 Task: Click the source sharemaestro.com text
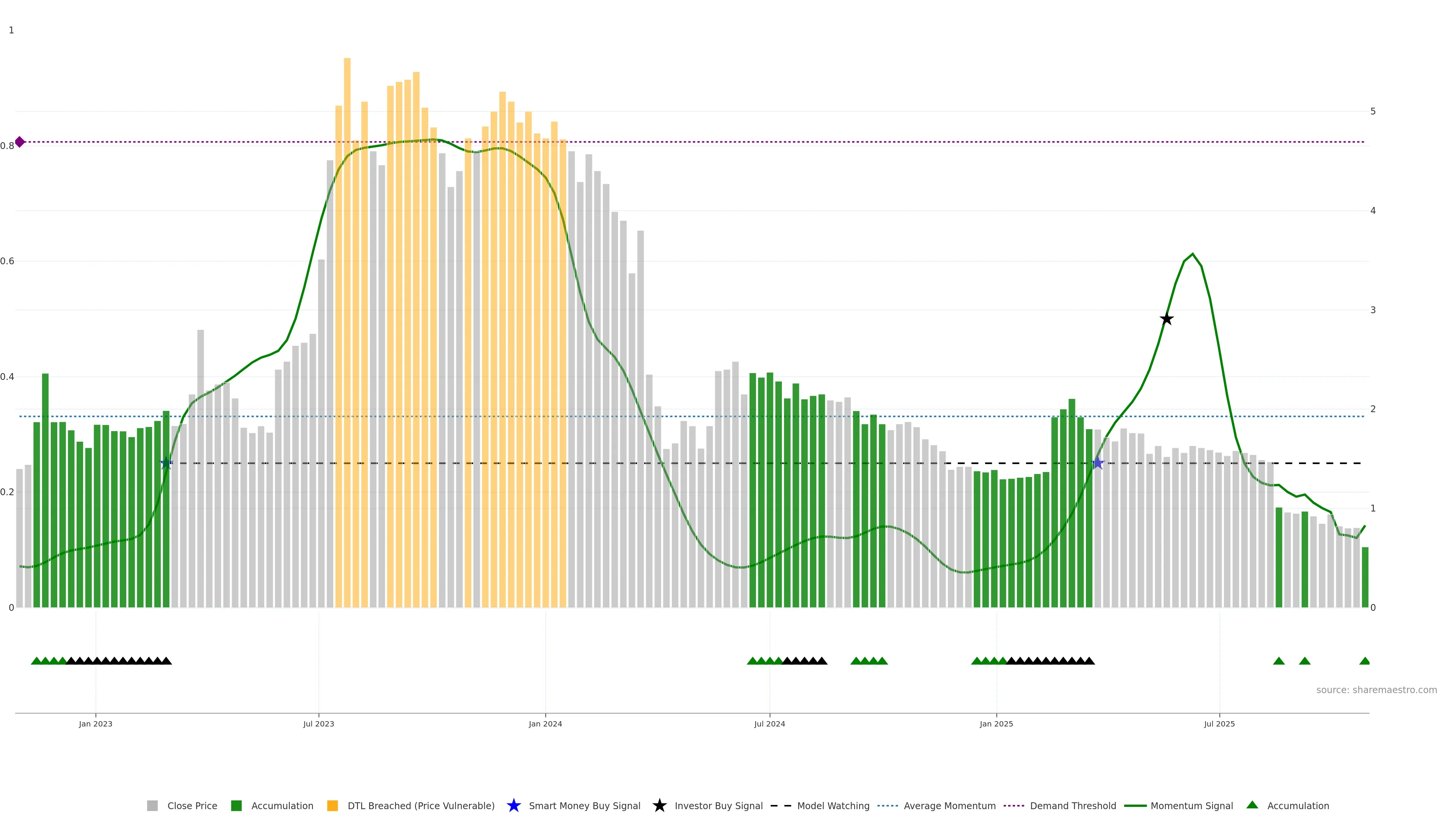click(1376, 690)
